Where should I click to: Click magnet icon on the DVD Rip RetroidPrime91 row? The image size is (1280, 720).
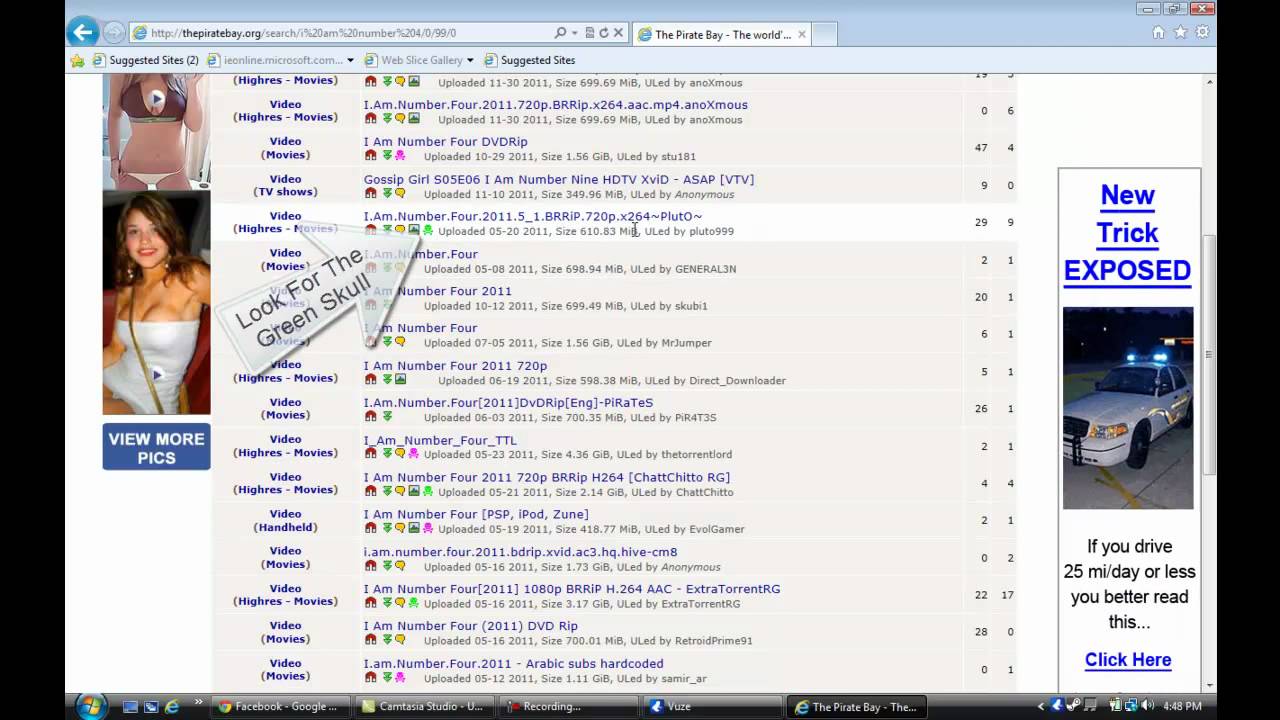pos(371,641)
